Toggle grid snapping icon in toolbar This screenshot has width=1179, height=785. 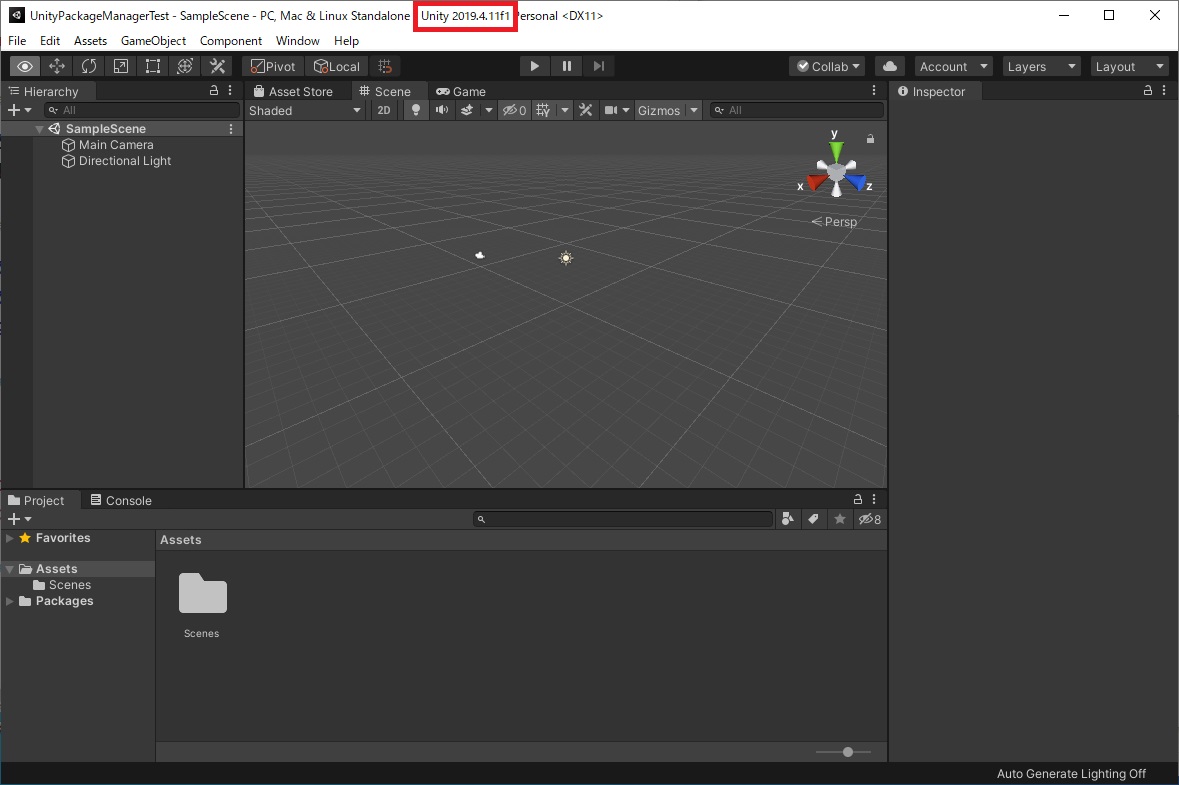coord(385,66)
